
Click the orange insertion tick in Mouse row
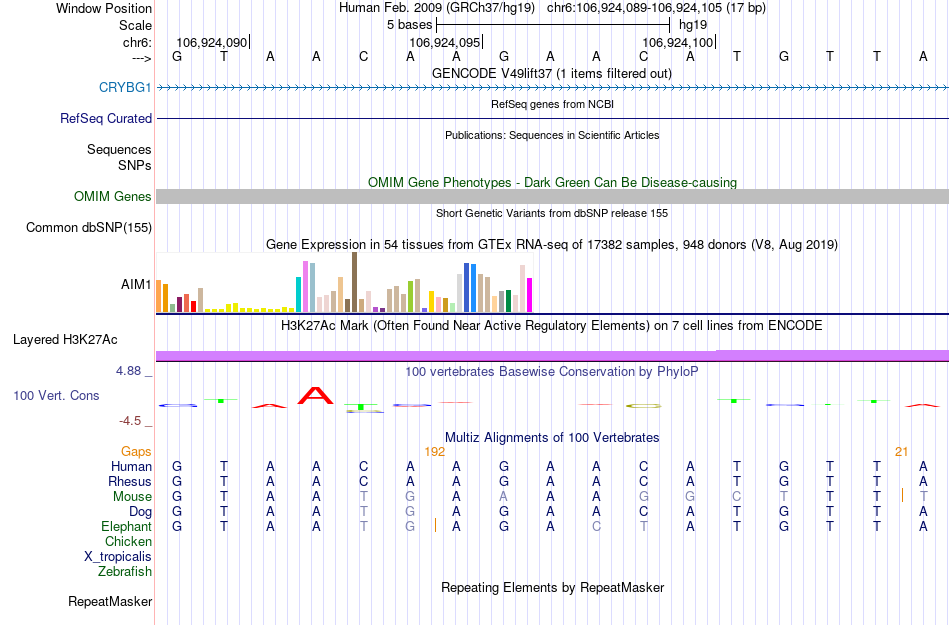(902, 495)
